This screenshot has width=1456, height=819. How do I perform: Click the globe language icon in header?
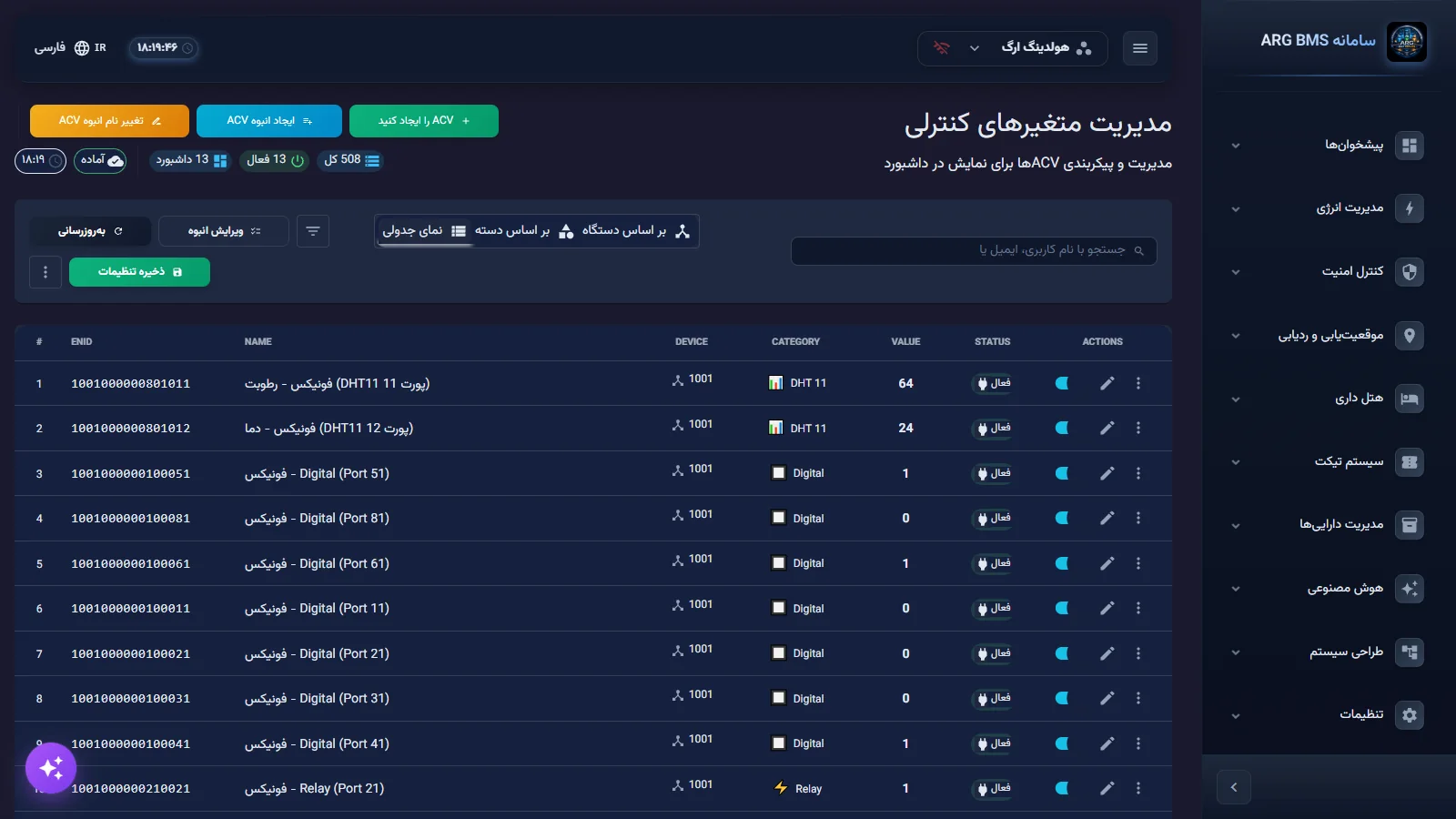pyautogui.click(x=82, y=47)
